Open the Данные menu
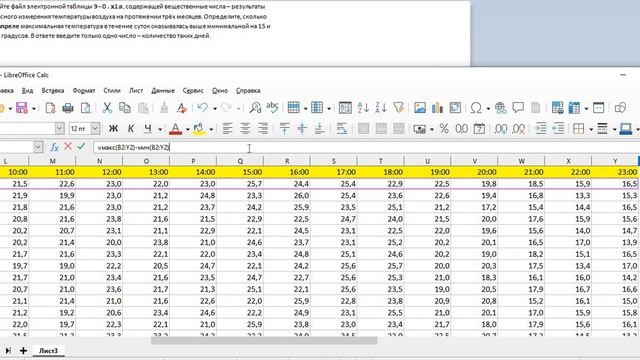The width and height of the screenshot is (640, 360). 163,91
